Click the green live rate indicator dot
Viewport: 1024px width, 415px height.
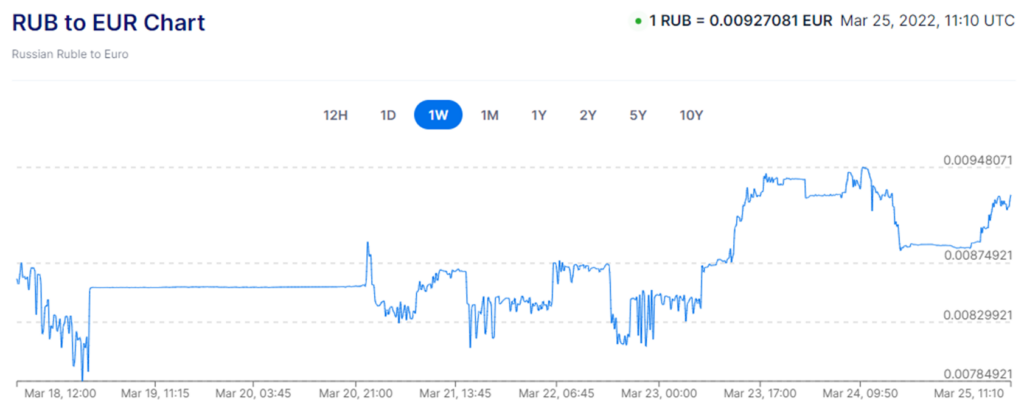(x=637, y=21)
